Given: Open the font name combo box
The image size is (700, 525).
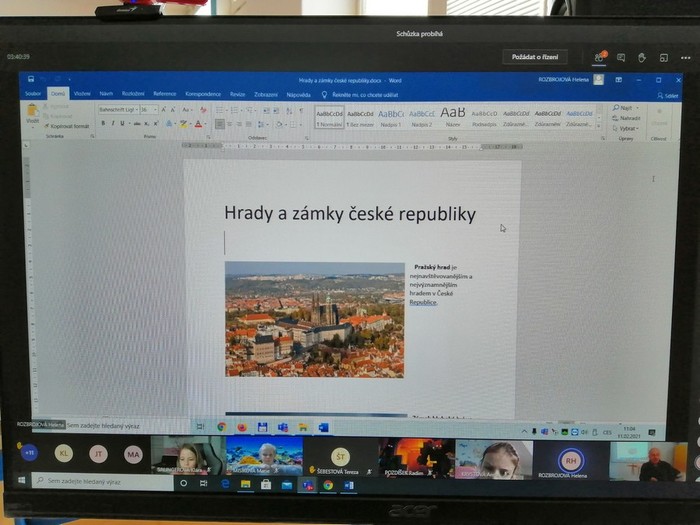Looking at the screenshot, I should click(x=118, y=109).
